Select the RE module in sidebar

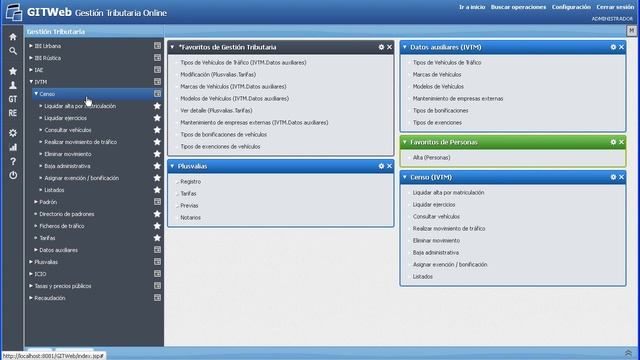13,113
